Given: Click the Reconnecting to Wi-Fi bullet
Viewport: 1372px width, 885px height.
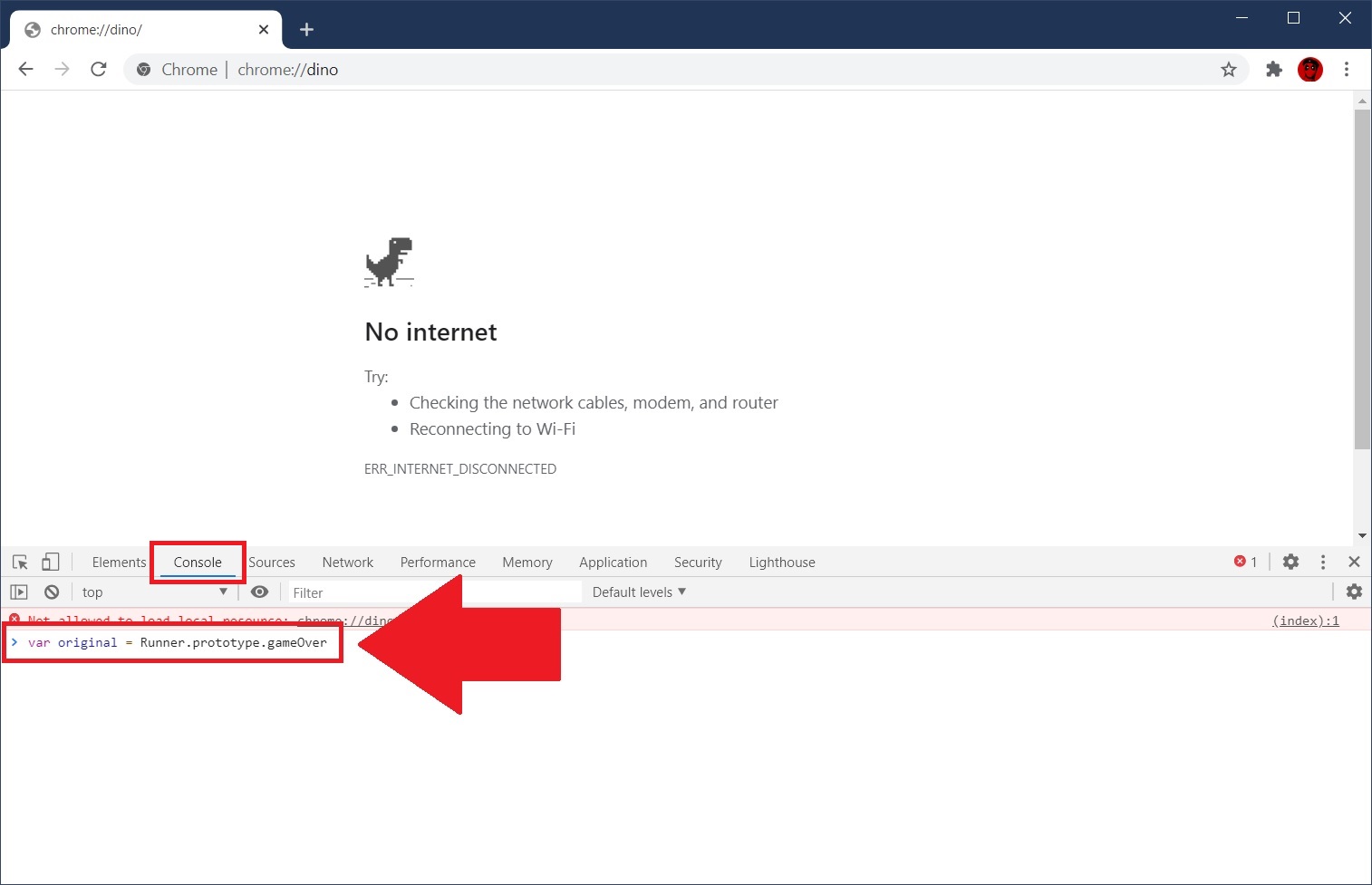Looking at the screenshot, I should [x=492, y=429].
